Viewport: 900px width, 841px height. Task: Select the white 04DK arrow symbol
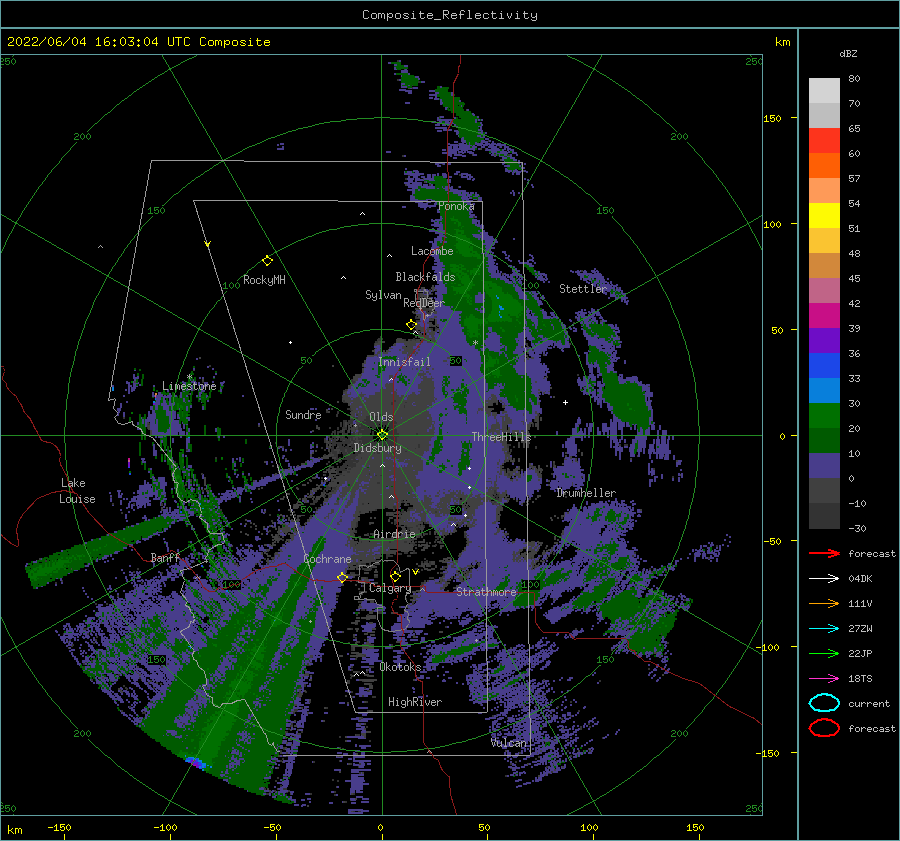point(824,579)
